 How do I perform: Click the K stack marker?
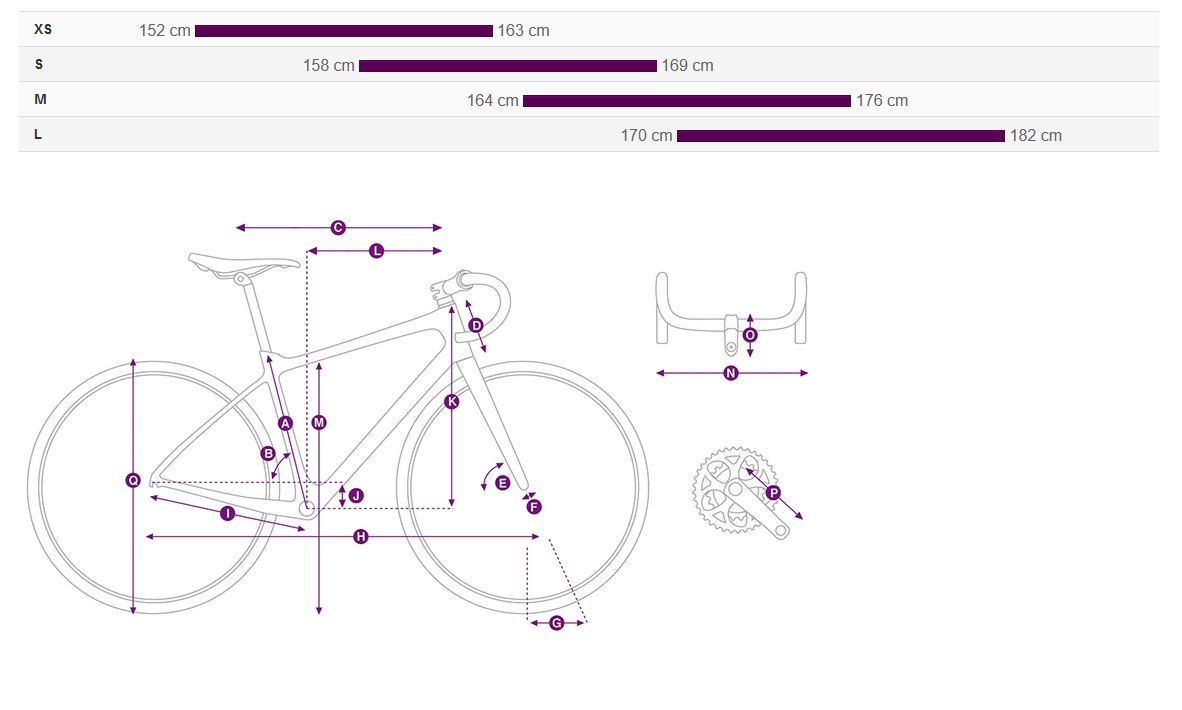click(452, 402)
